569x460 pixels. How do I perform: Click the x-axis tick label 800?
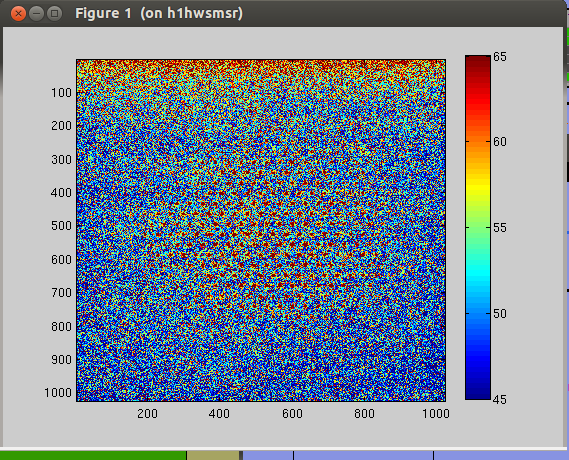pos(364,414)
